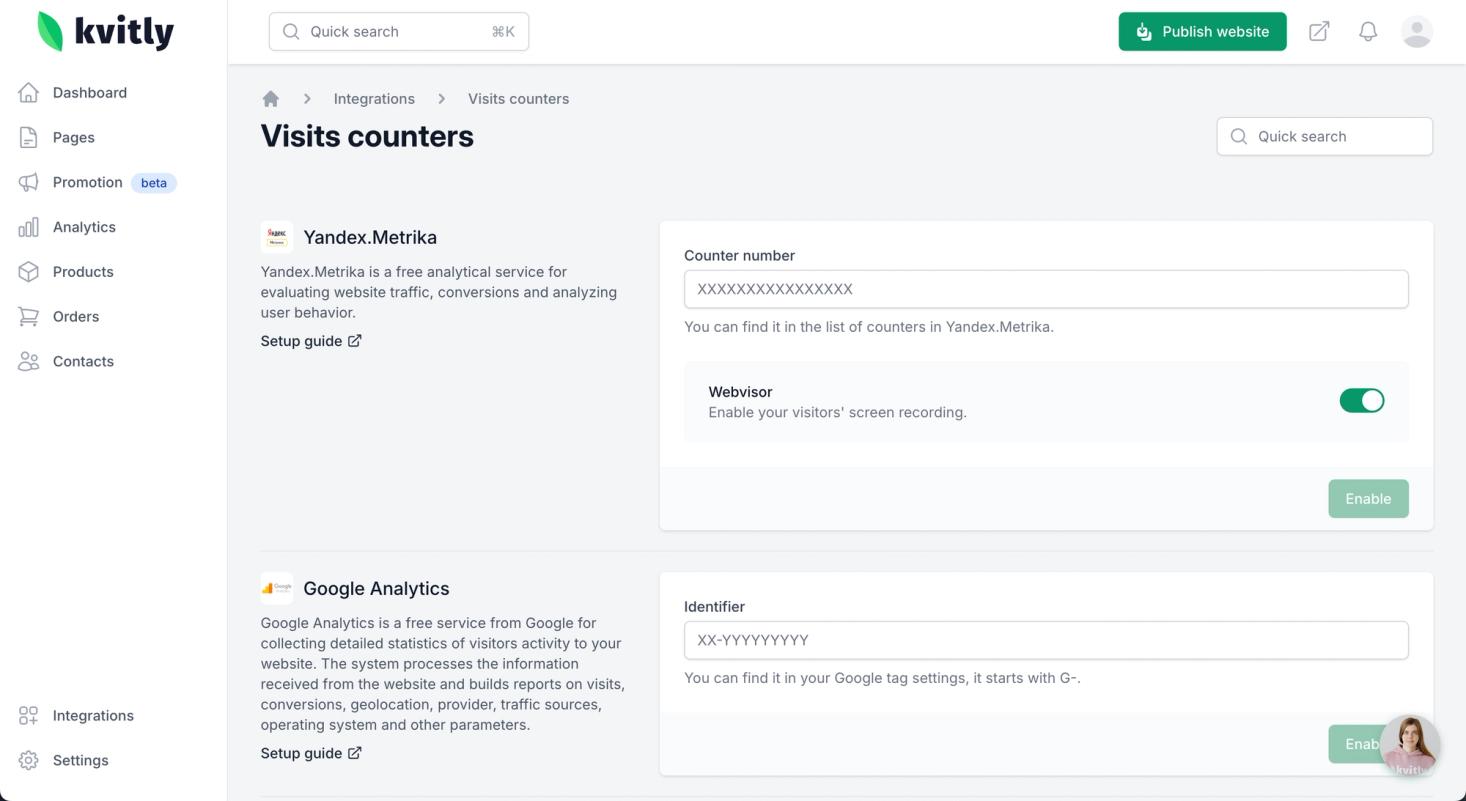The height and width of the screenshot is (801, 1466).
Task: Click the Visits counters breadcrumb
Action: click(519, 99)
